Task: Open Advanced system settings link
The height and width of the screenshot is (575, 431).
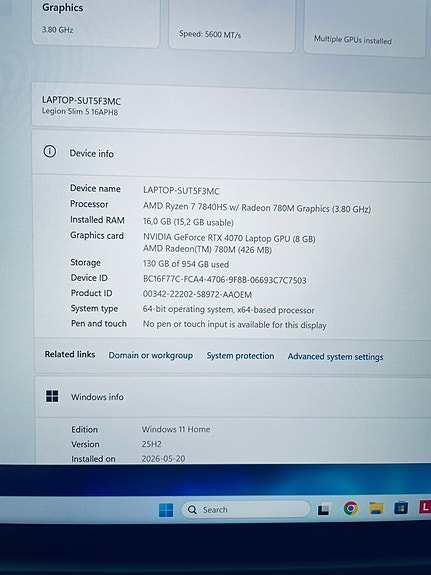Action: point(335,356)
